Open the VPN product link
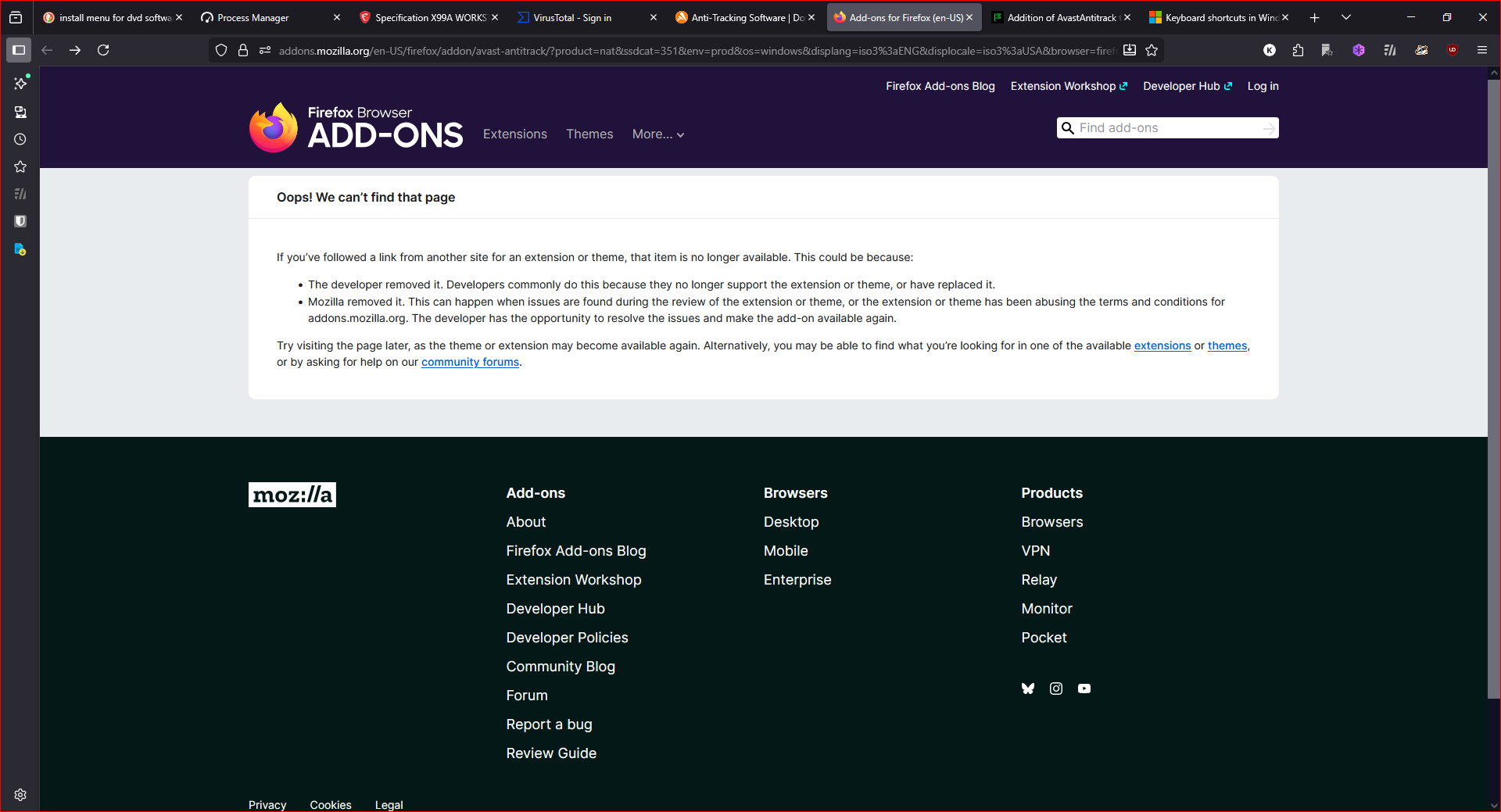Screen dimensions: 1501x812 (x=1035, y=551)
